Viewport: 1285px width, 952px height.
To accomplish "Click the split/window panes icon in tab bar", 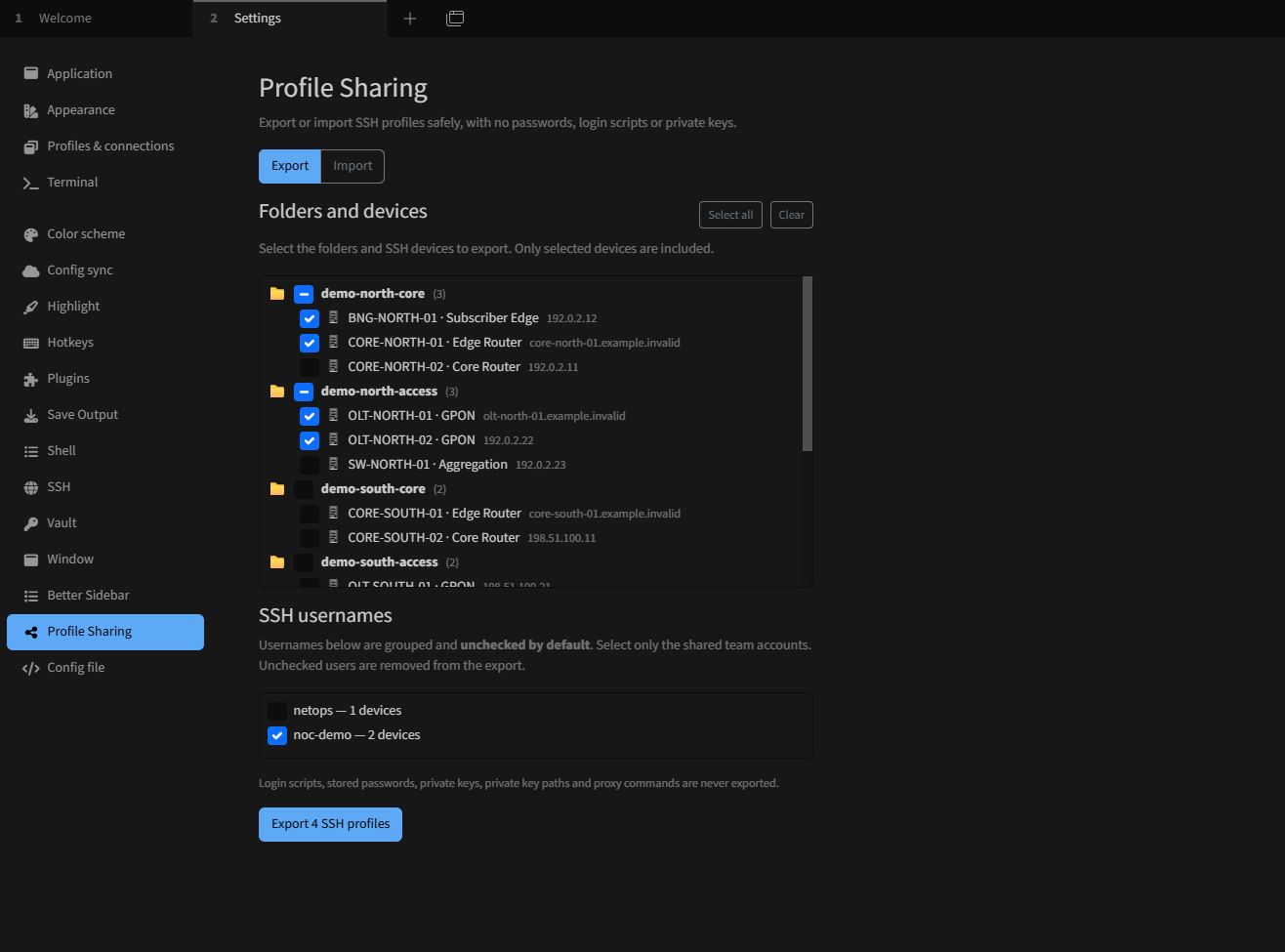I will click(x=455, y=19).
